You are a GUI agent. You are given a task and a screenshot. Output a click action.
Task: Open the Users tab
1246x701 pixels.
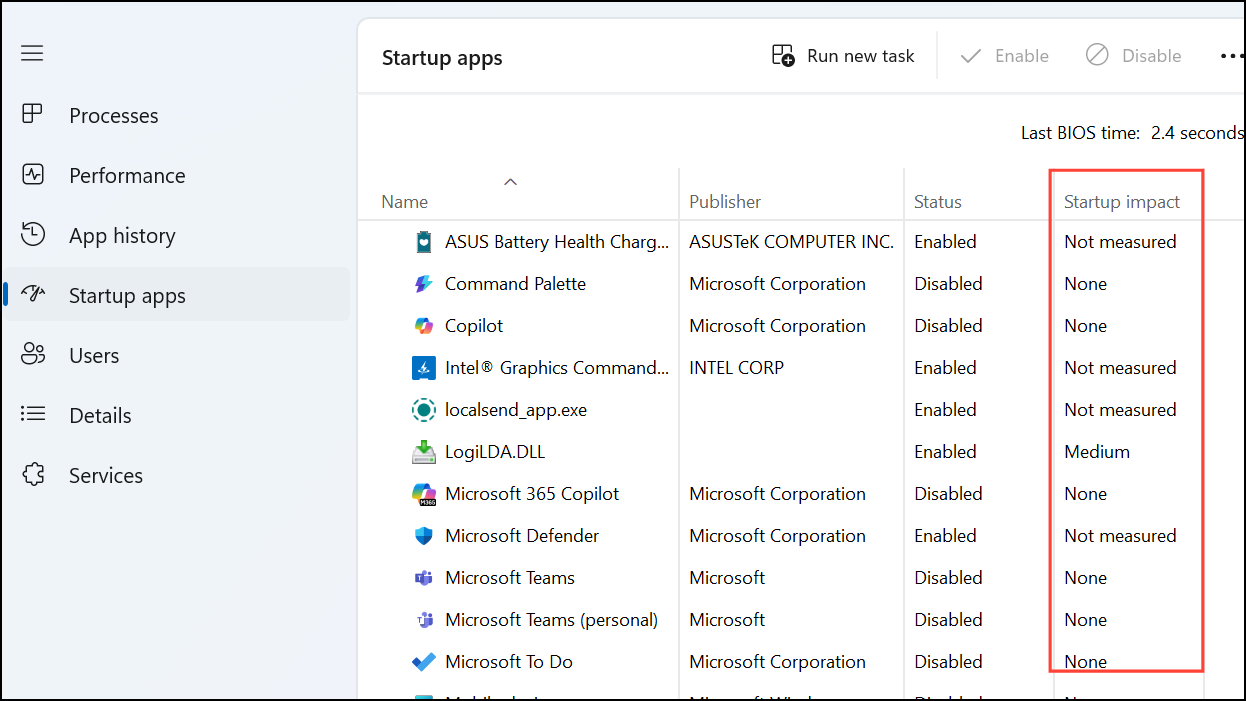[177, 355]
